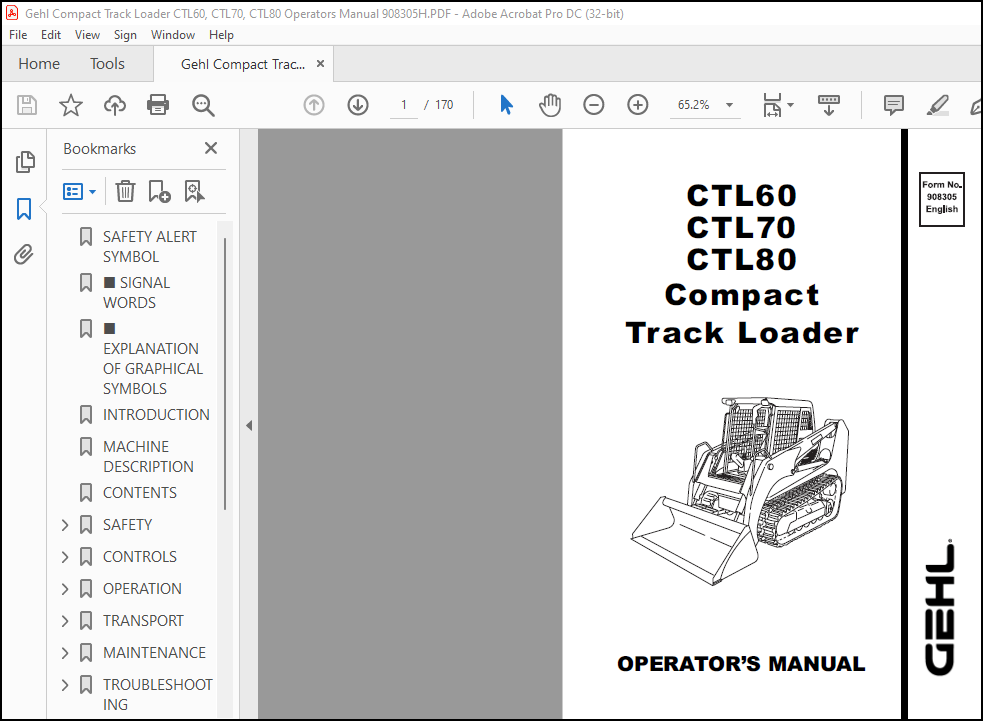Select the Gehl Compact Trac... document tab
Viewport: 983px width, 721px height.
point(243,64)
